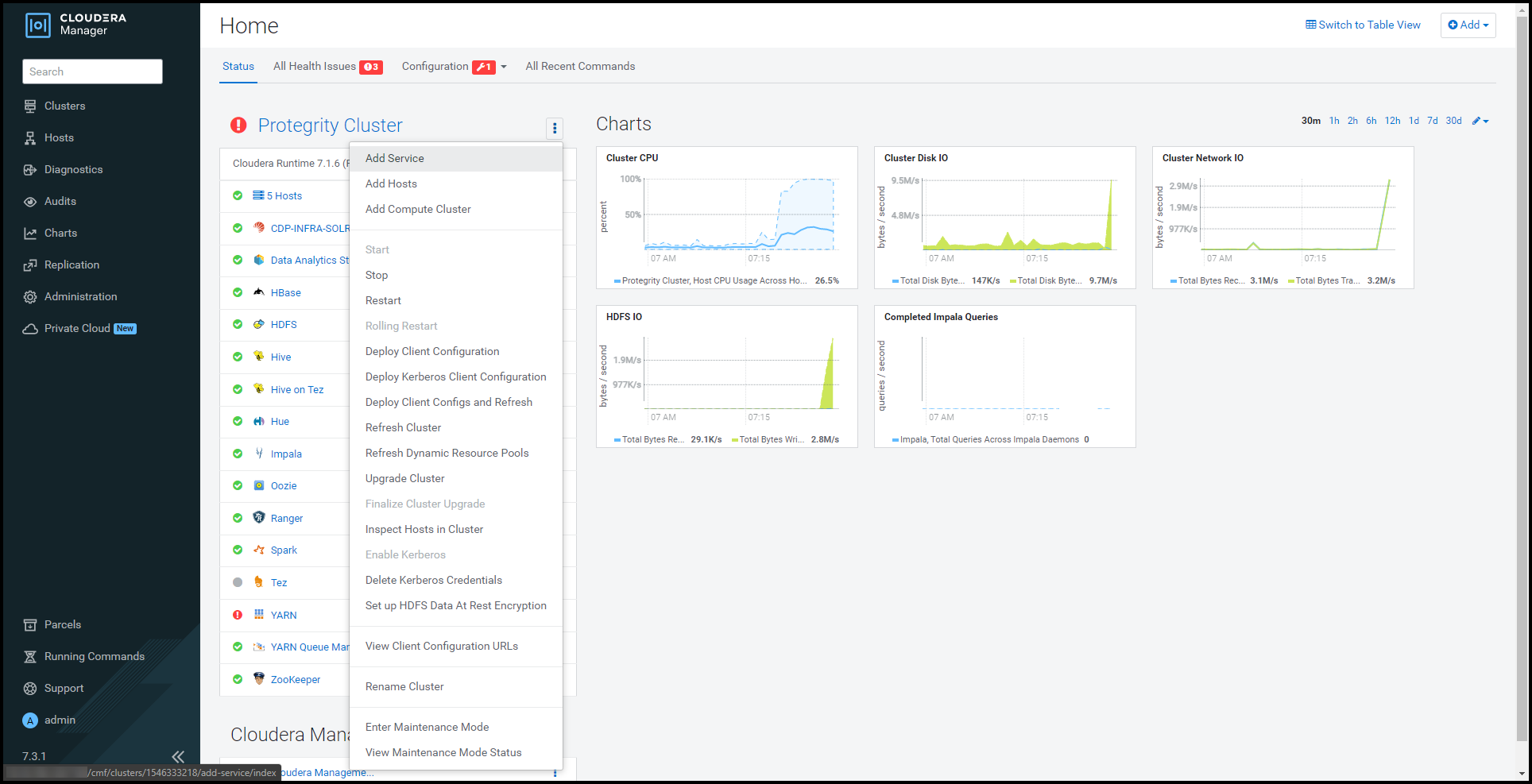This screenshot has height=784, width=1532.
Task: Open Administration gear icon in sidebar
Action: pos(30,297)
